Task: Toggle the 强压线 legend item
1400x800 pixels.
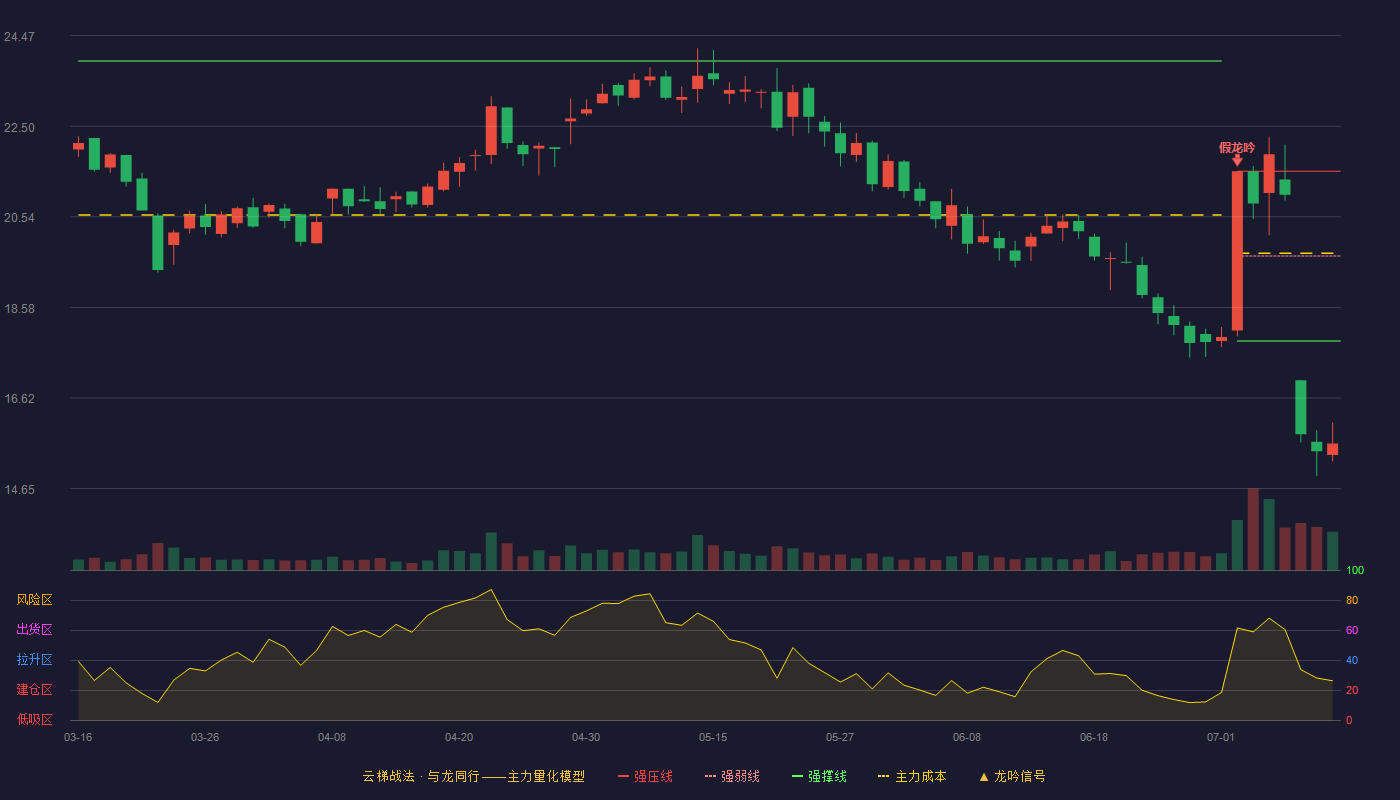Action: pos(645,776)
